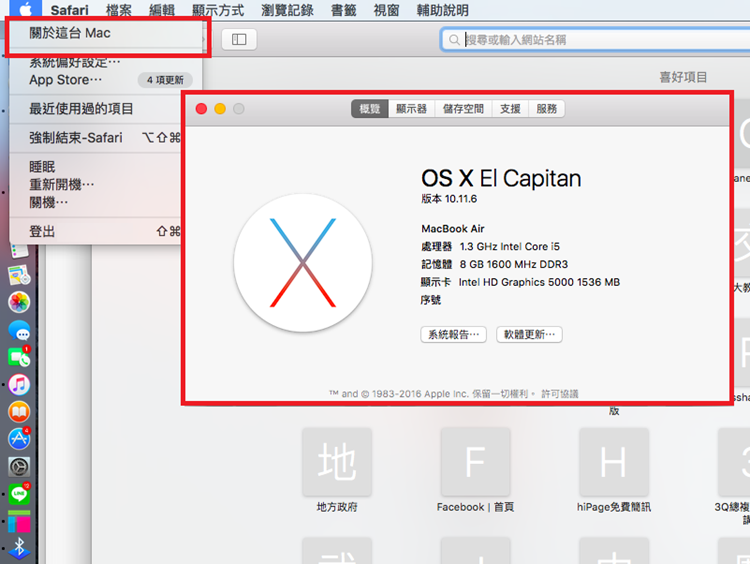Viewport: 750px width, 564px height.
Task: Click Intel HD Graphics 5000 1536 MB text
Action: 539,282
